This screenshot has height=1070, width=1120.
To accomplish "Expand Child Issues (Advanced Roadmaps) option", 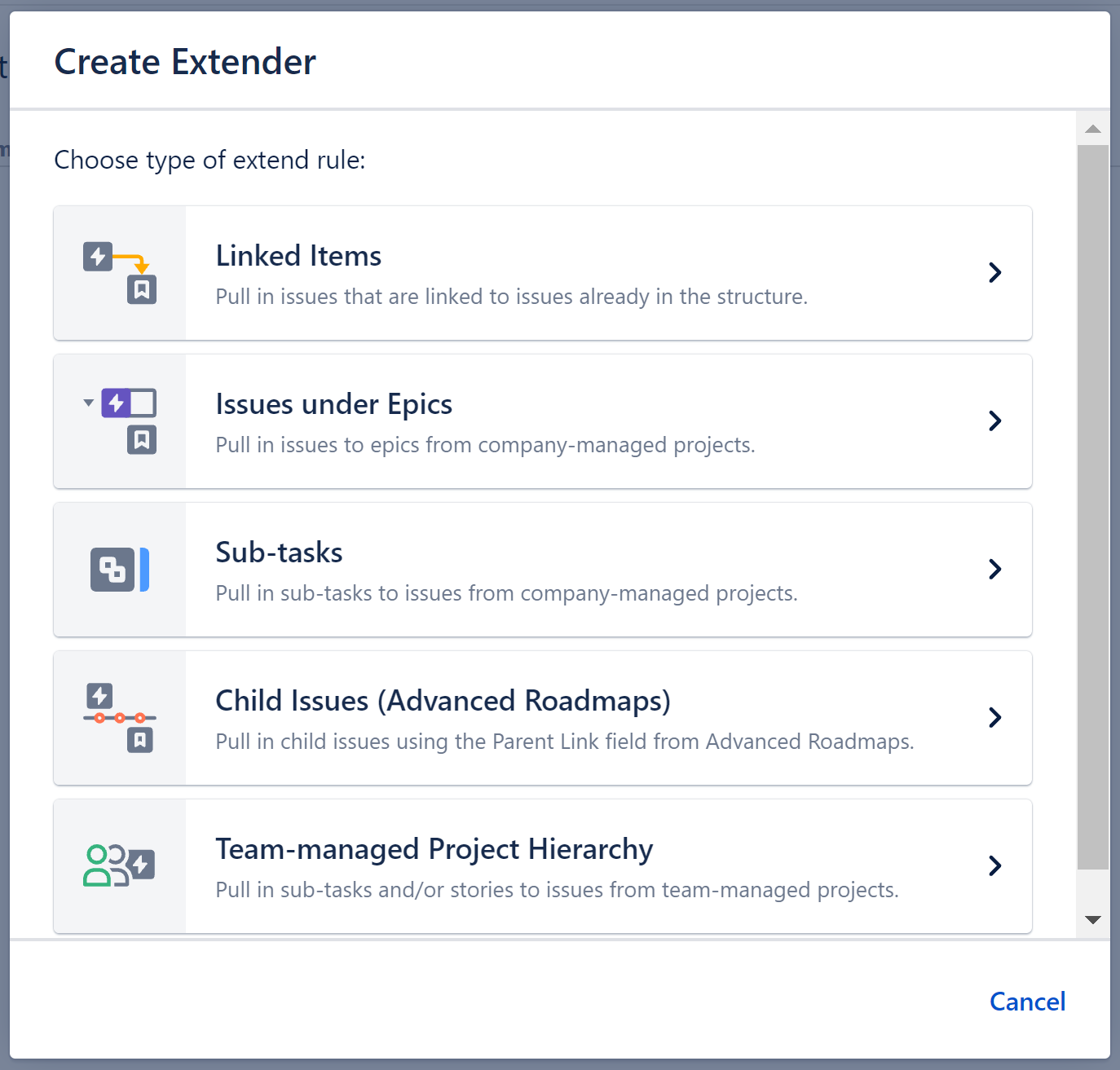I will tap(995, 718).
